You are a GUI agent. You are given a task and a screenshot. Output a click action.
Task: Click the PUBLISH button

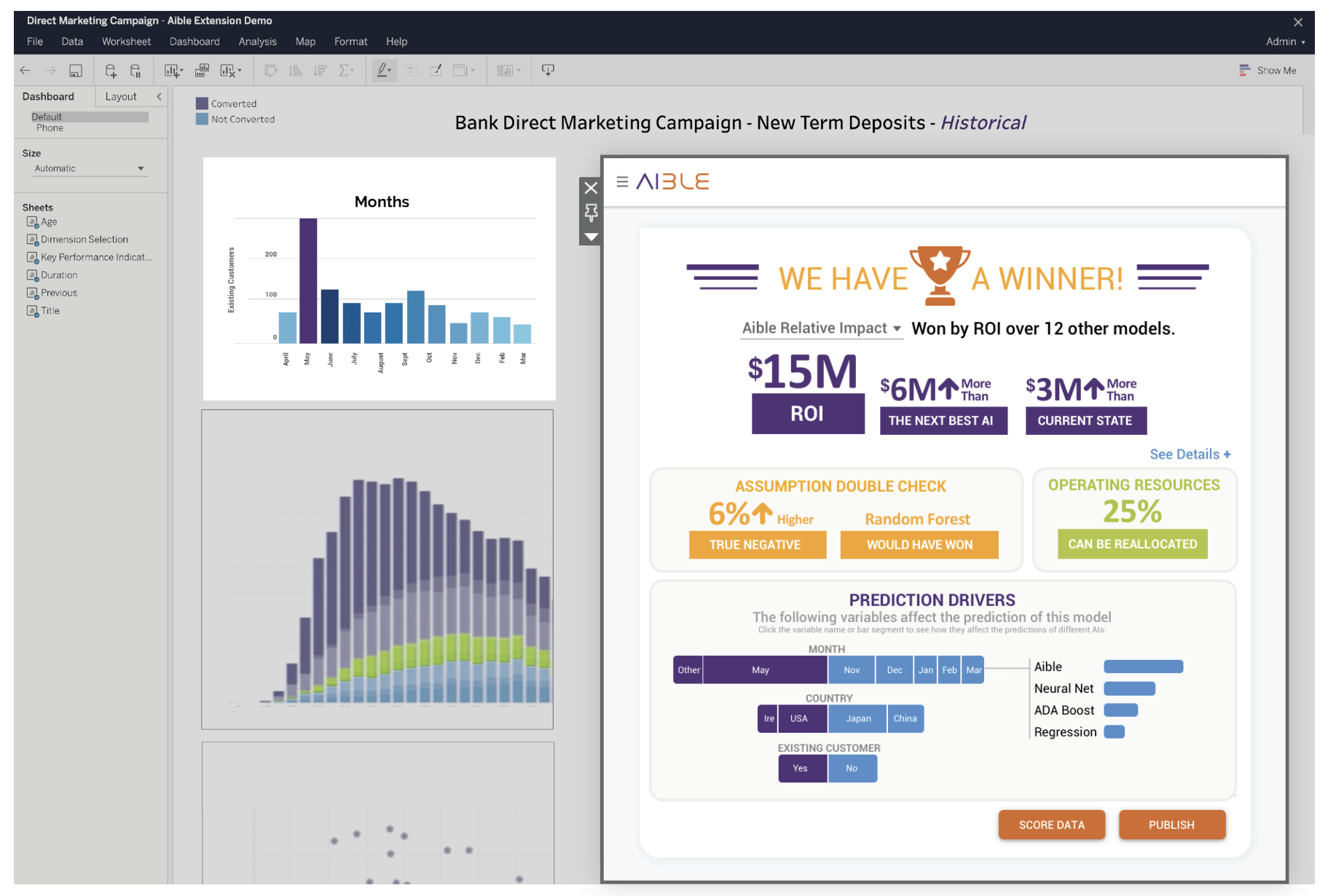[1171, 825]
